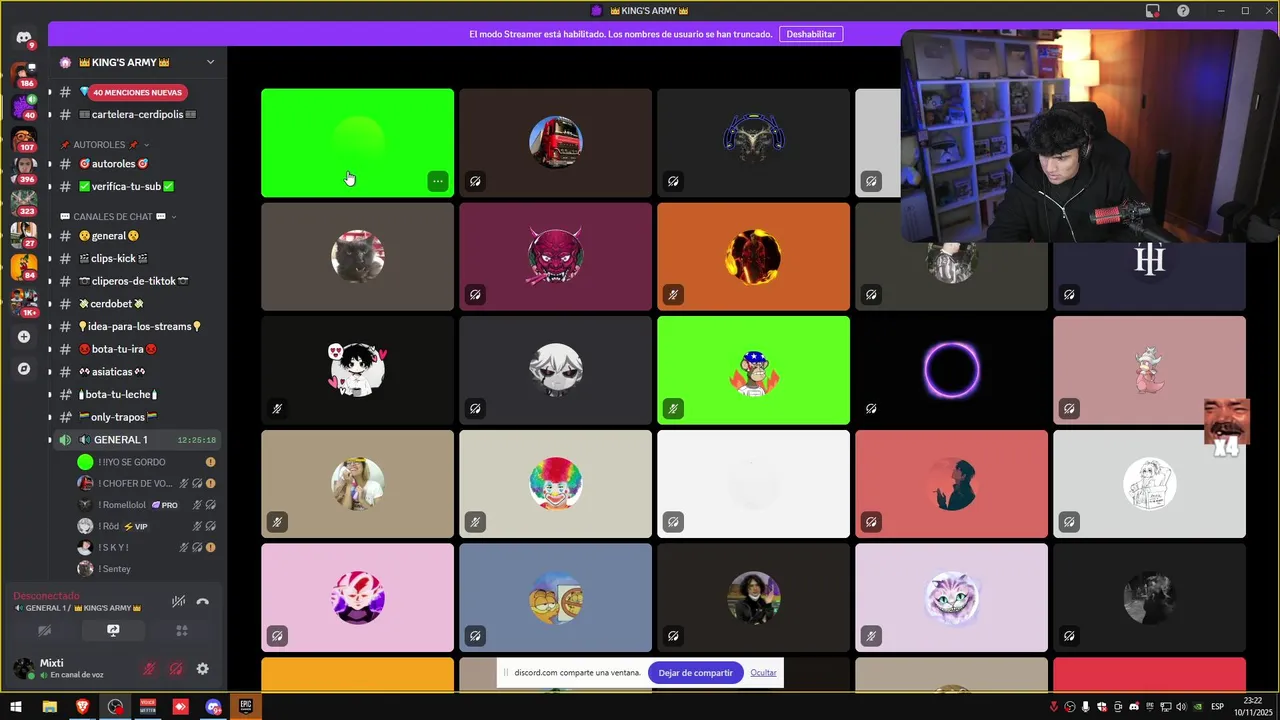Open Mixti user profile panel
This screenshot has width=1280, height=720.
tap(70, 669)
